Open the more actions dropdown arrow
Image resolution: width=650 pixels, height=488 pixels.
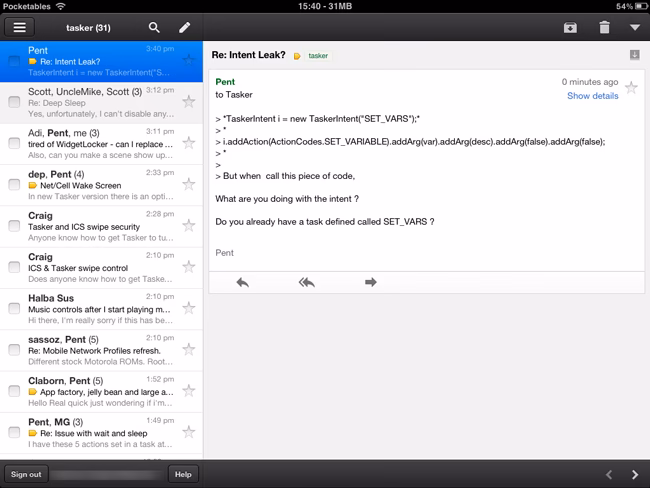(634, 27)
